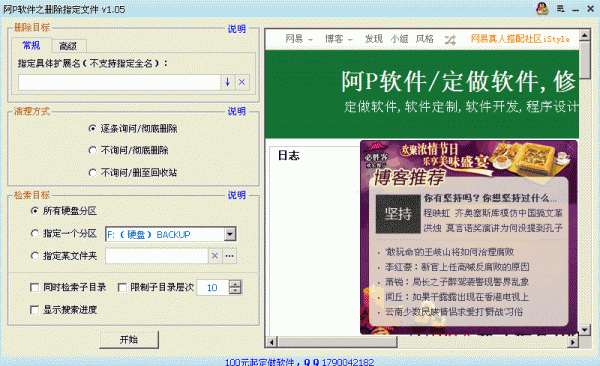Open the F: BACKUP partition dropdown

[230, 234]
